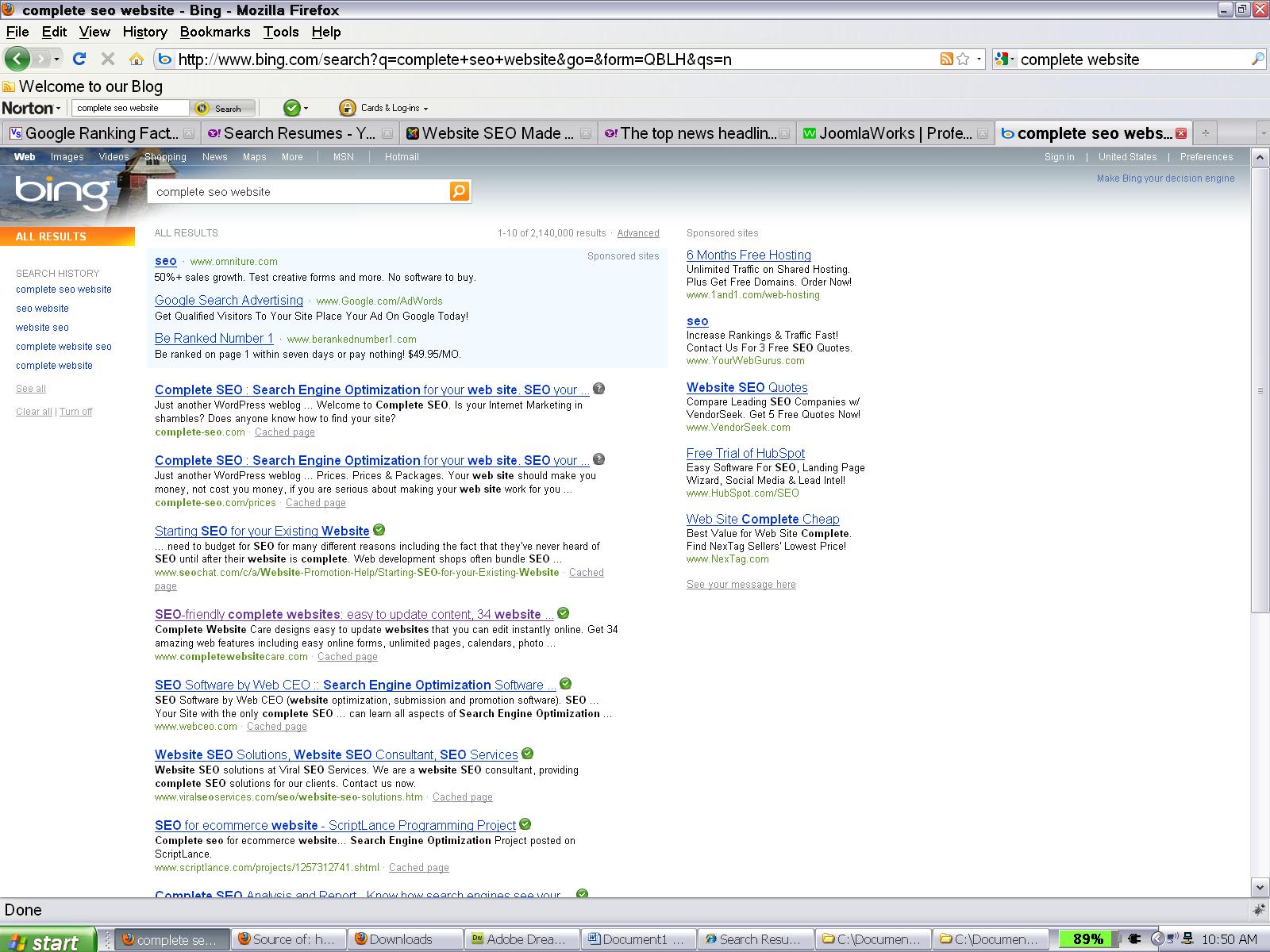Open the Bookmarks menu
1270x952 pixels.
(215, 32)
